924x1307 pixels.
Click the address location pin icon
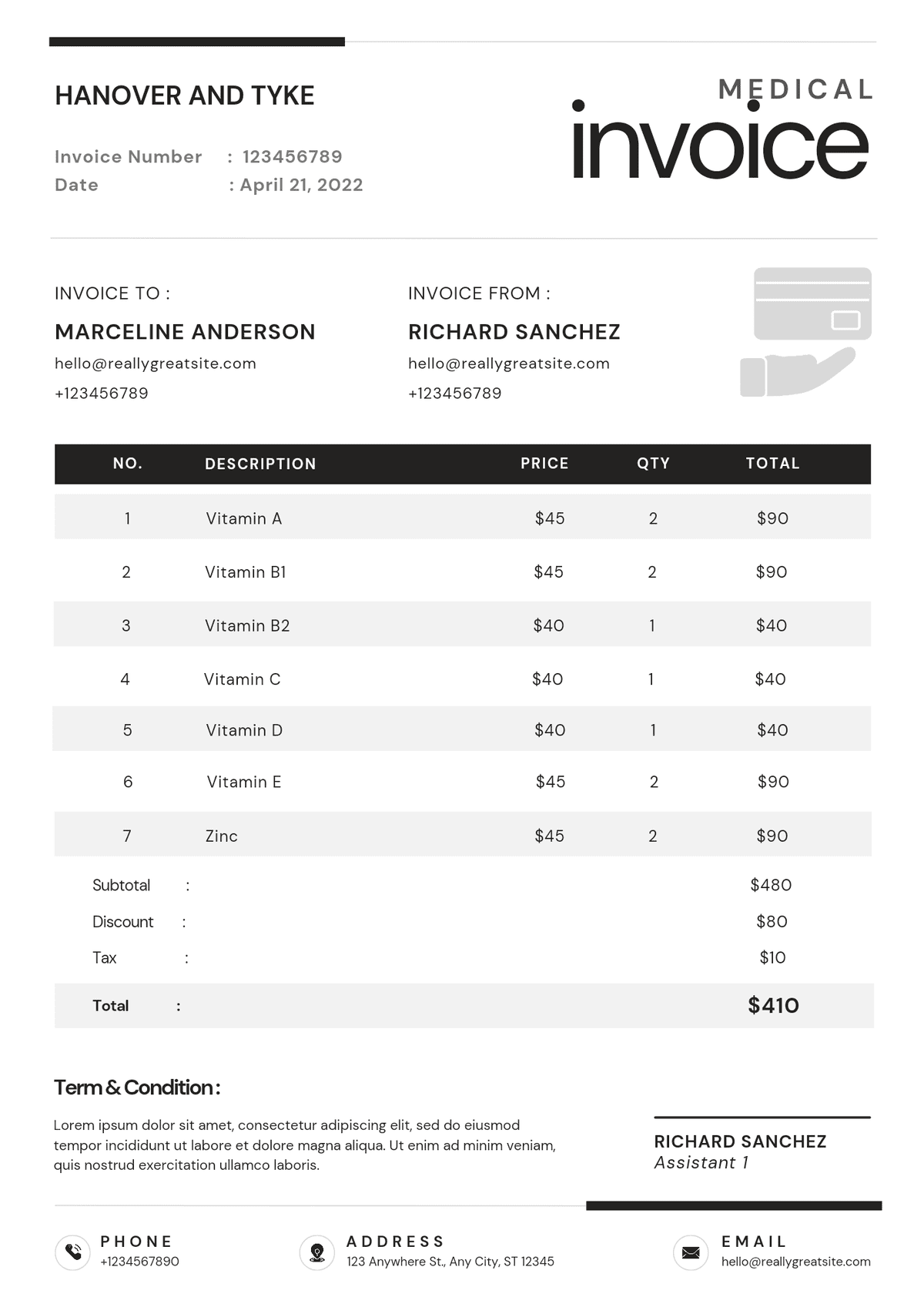tap(316, 1252)
